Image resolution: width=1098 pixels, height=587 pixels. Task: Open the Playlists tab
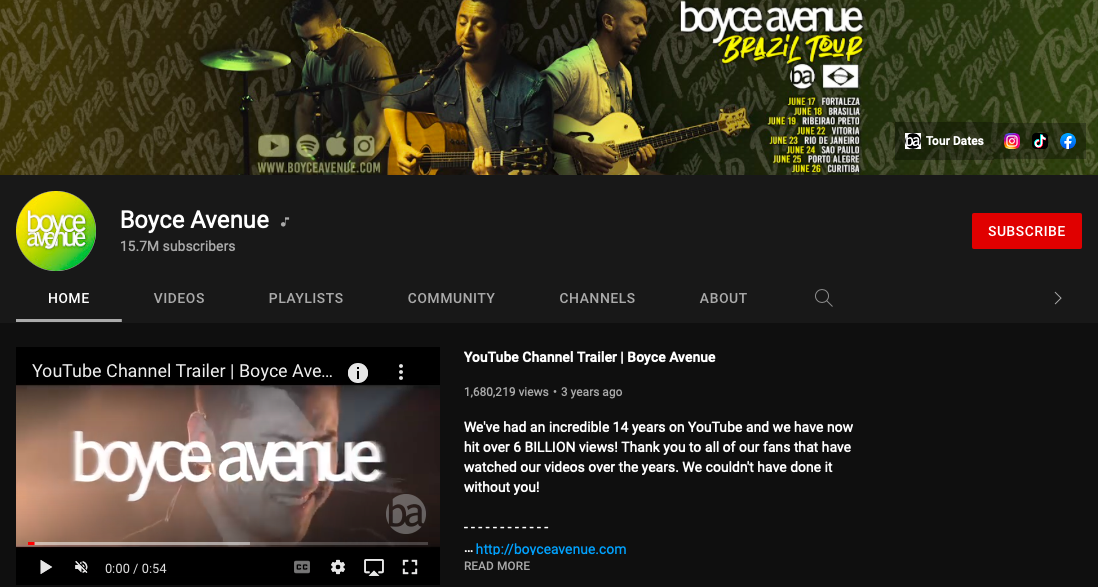(306, 298)
